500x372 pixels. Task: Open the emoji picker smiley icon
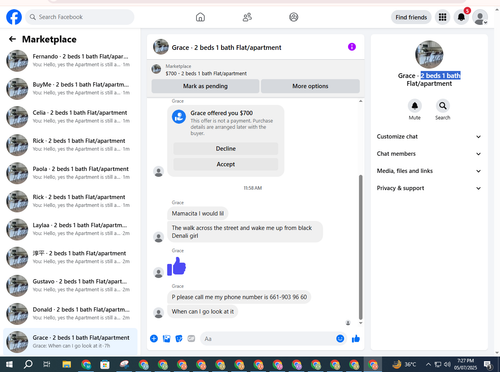point(340,339)
